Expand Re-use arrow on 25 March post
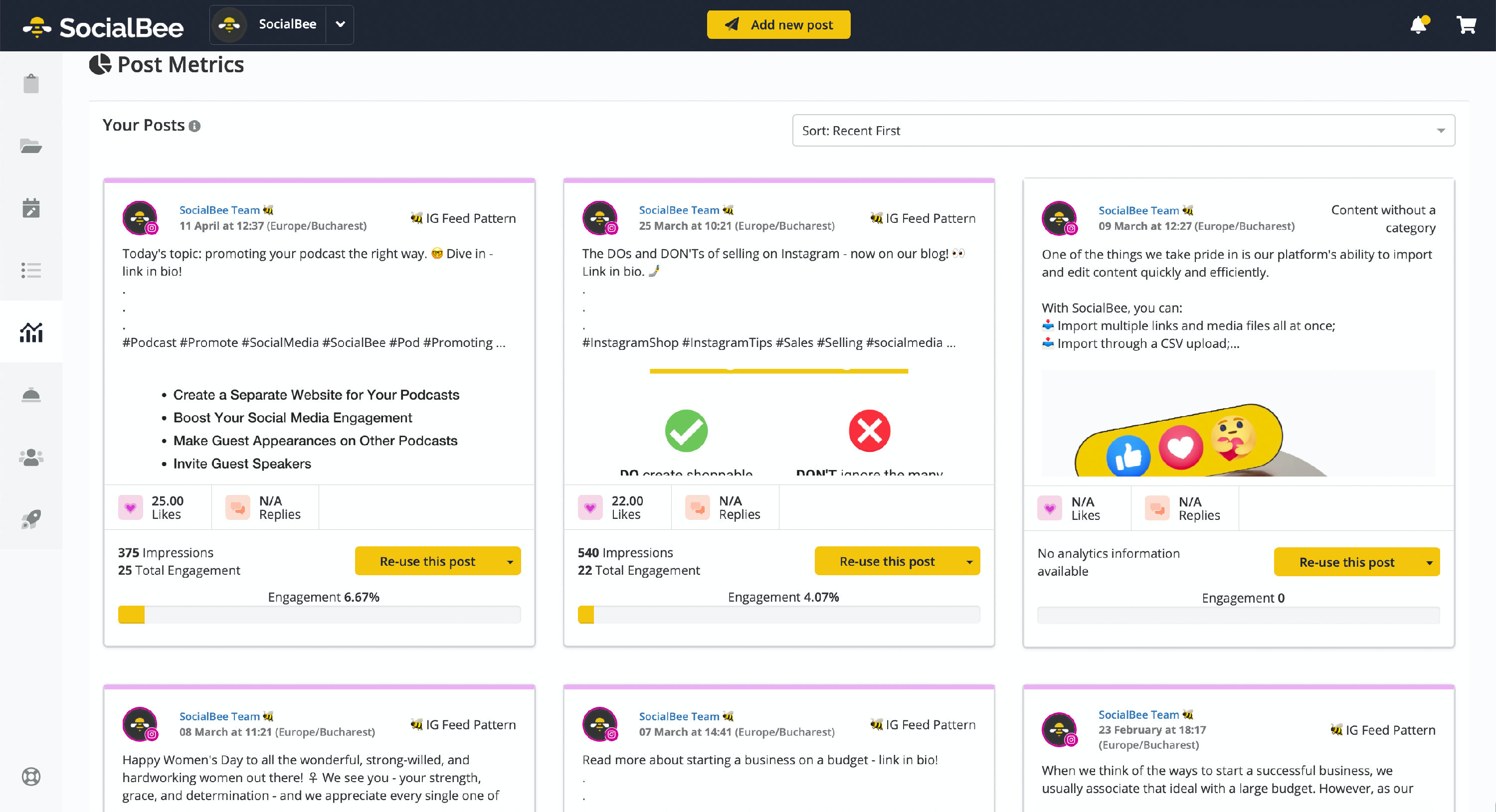The image size is (1496, 812). 969,561
